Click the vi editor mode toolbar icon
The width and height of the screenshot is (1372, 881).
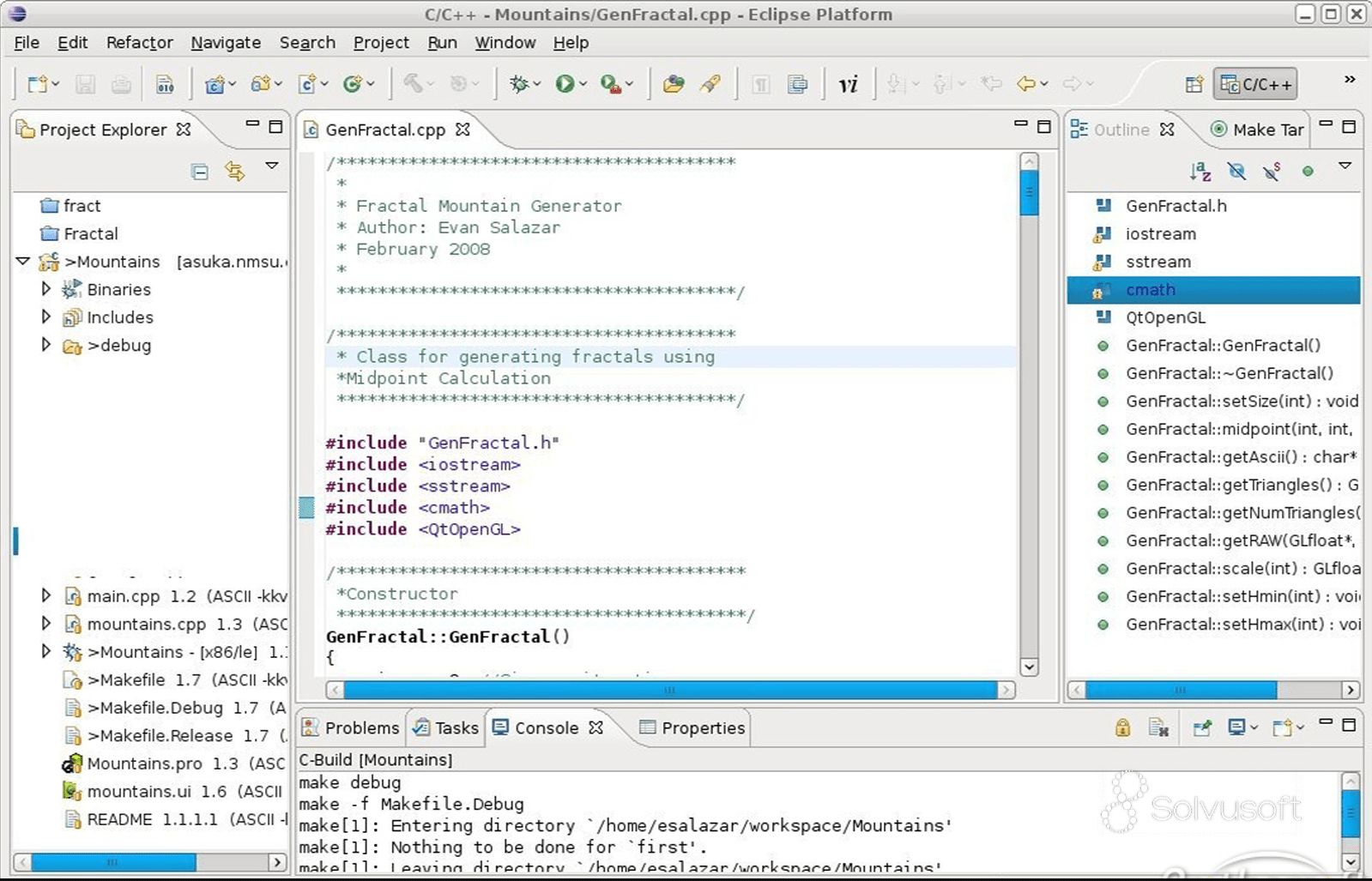(x=848, y=84)
